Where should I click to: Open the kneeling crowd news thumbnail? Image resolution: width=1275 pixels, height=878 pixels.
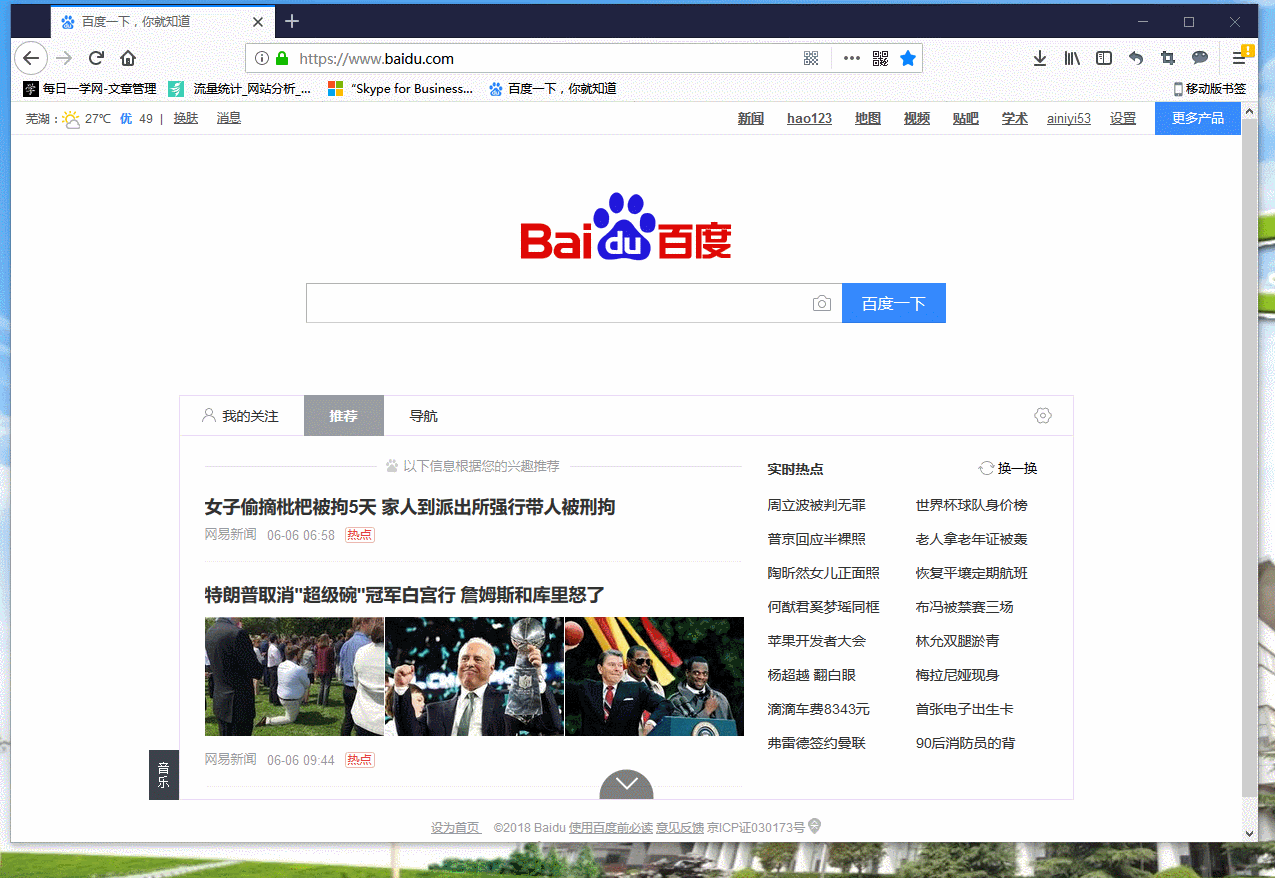tap(294, 677)
